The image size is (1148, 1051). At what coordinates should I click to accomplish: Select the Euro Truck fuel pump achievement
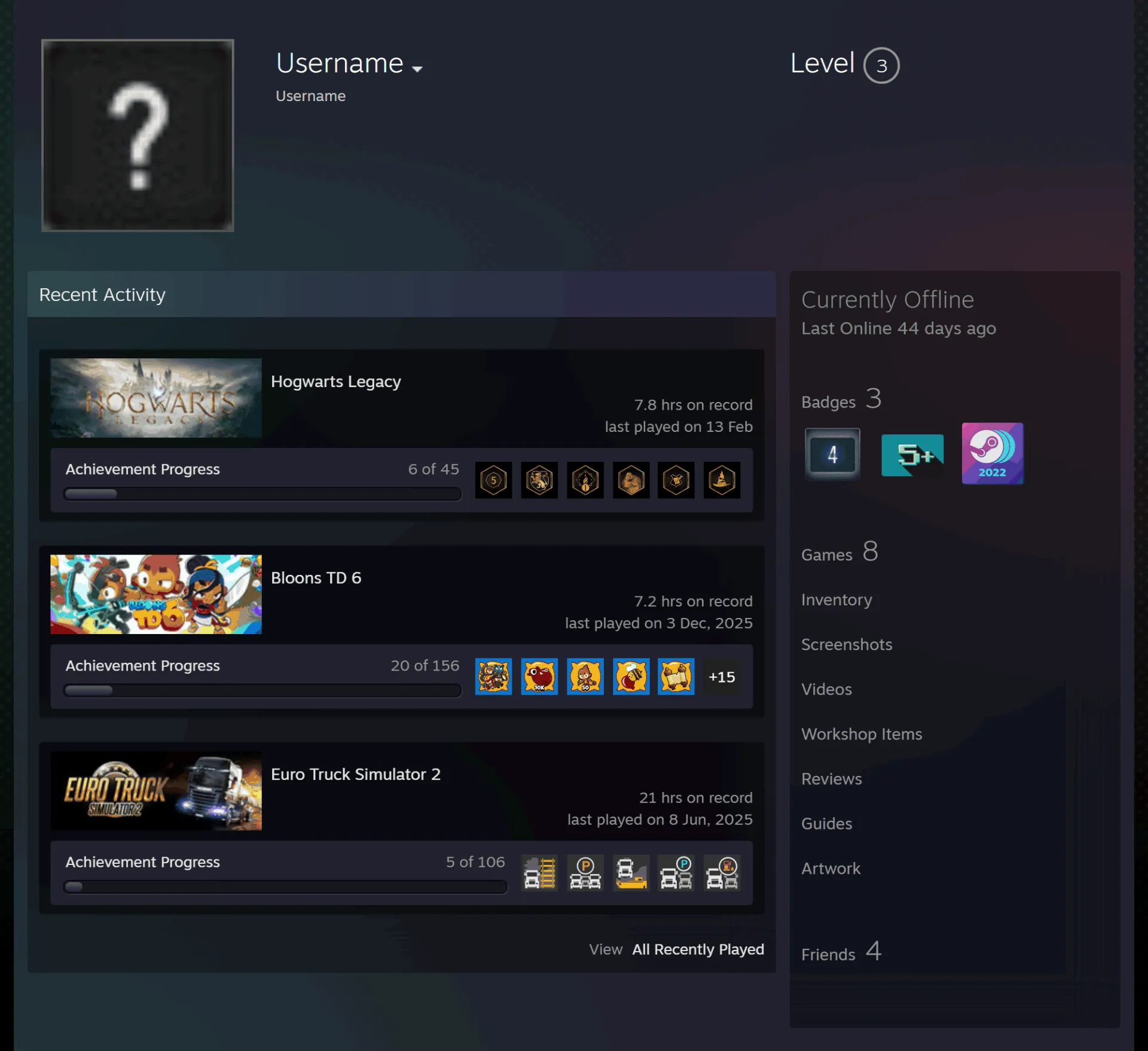tap(722, 873)
